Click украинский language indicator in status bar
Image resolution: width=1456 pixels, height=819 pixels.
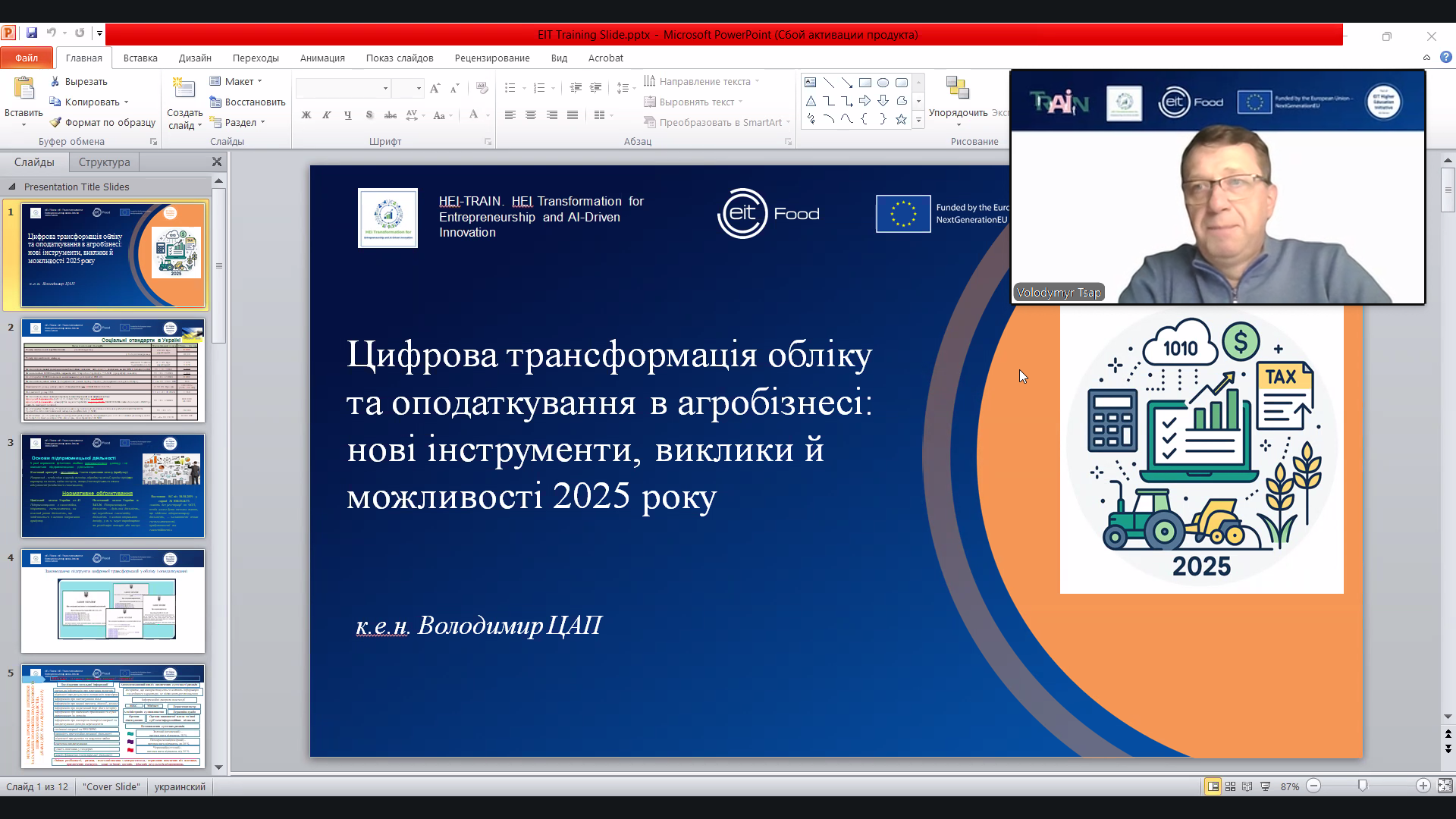click(x=180, y=786)
